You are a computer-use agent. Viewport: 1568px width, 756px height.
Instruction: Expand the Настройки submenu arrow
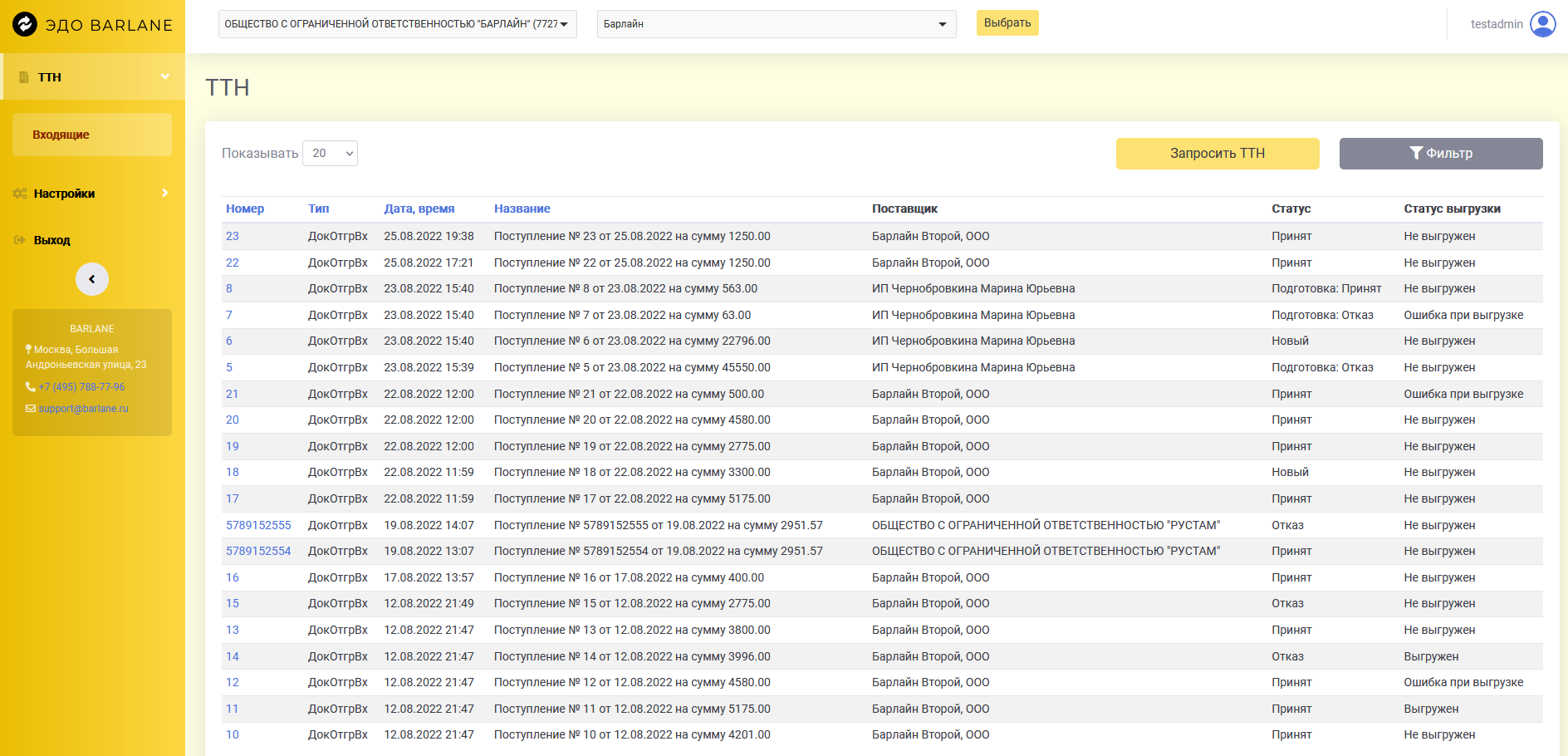(x=165, y=193)
